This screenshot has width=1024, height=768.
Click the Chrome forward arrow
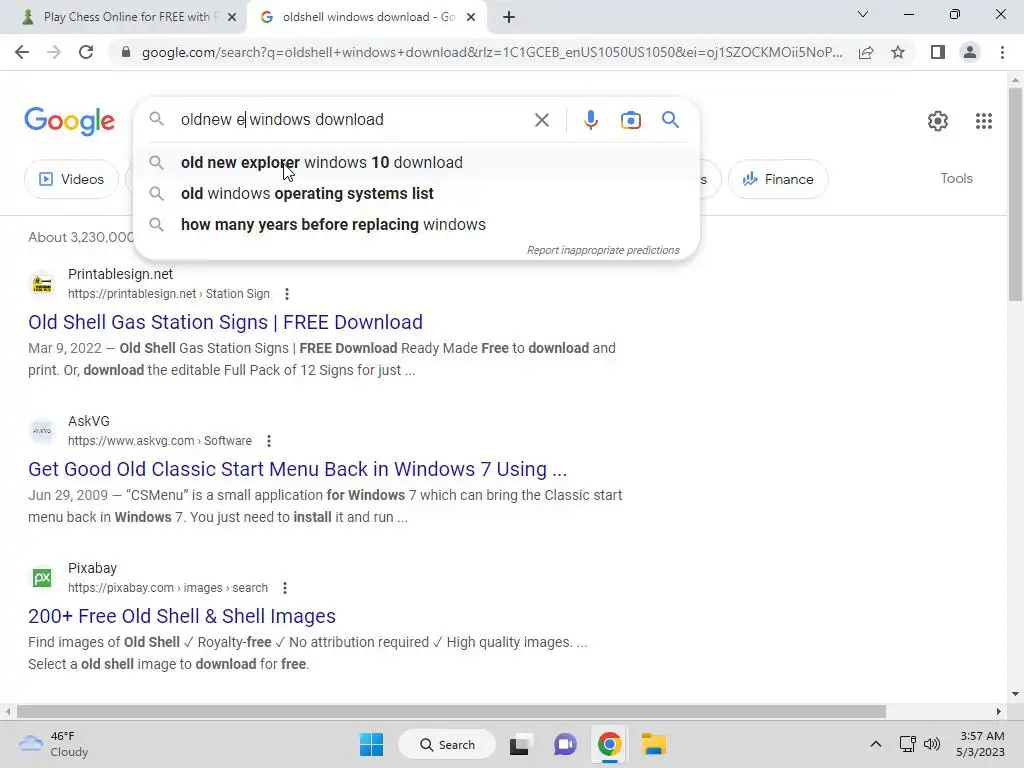(54, 52)
